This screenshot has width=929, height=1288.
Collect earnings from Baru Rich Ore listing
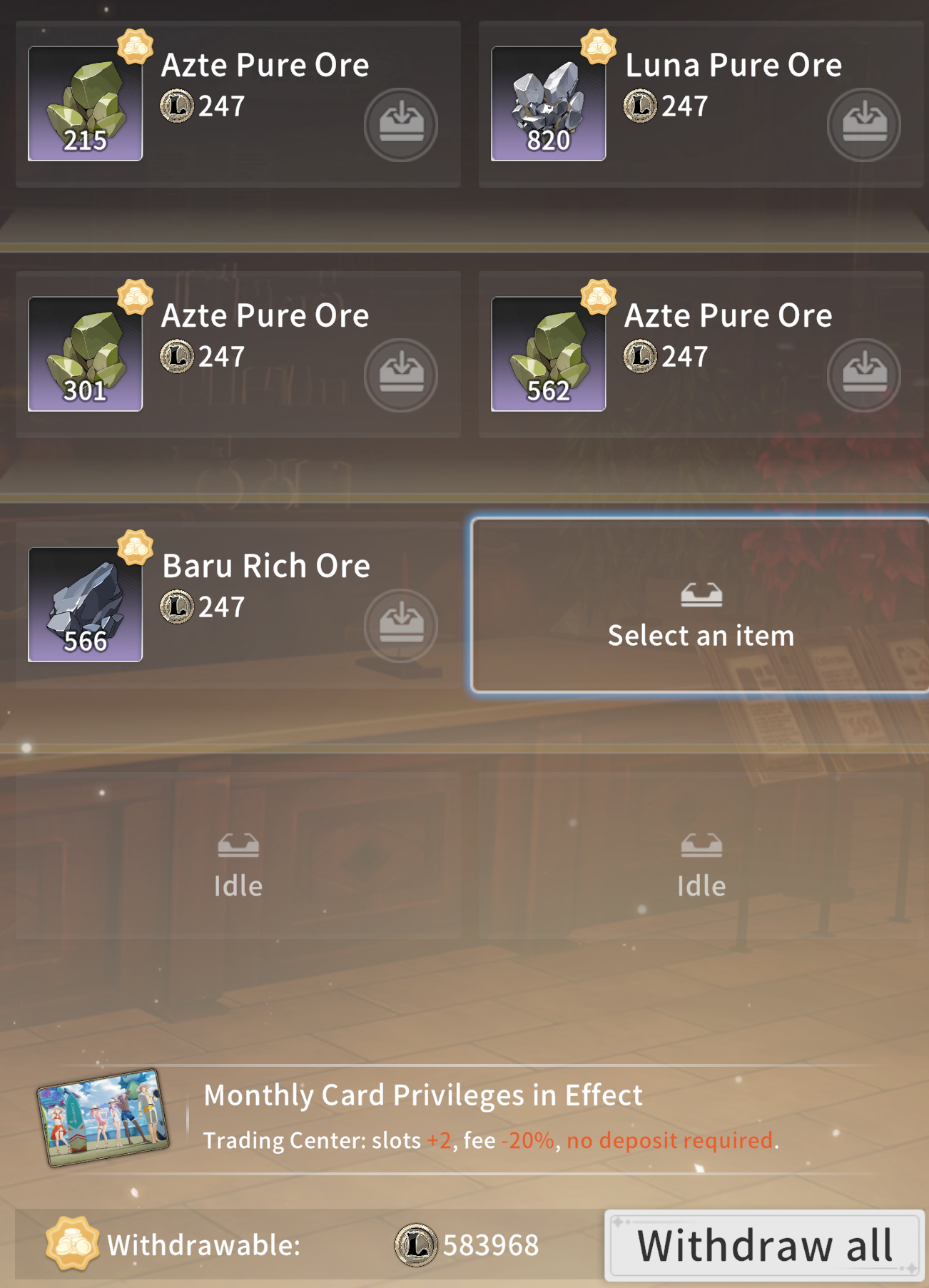(x=401, y=625)
